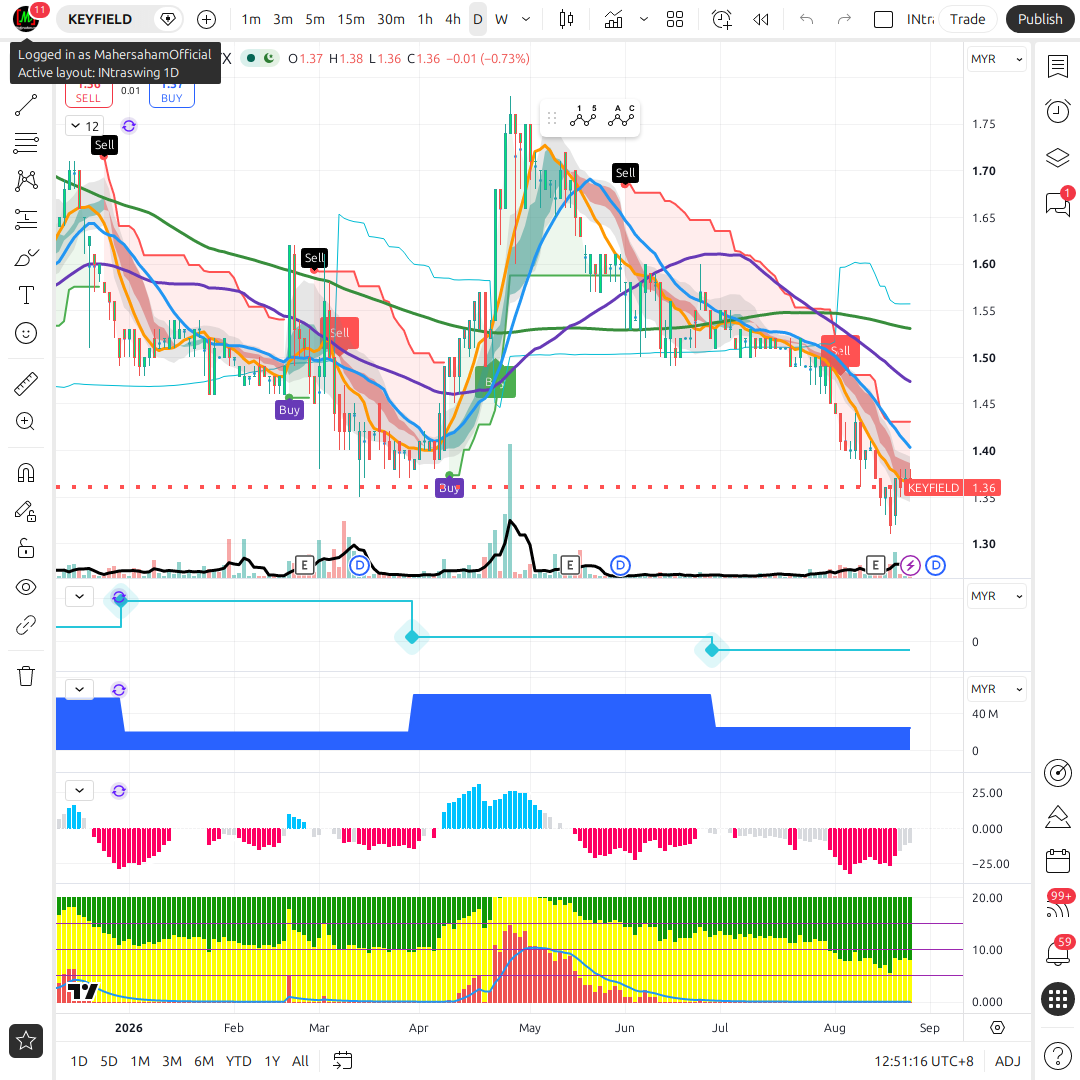The height and width of the screenshot is (1080, 1080).
Task: Expand the third pane legend chevron
Action: (79, 689)
